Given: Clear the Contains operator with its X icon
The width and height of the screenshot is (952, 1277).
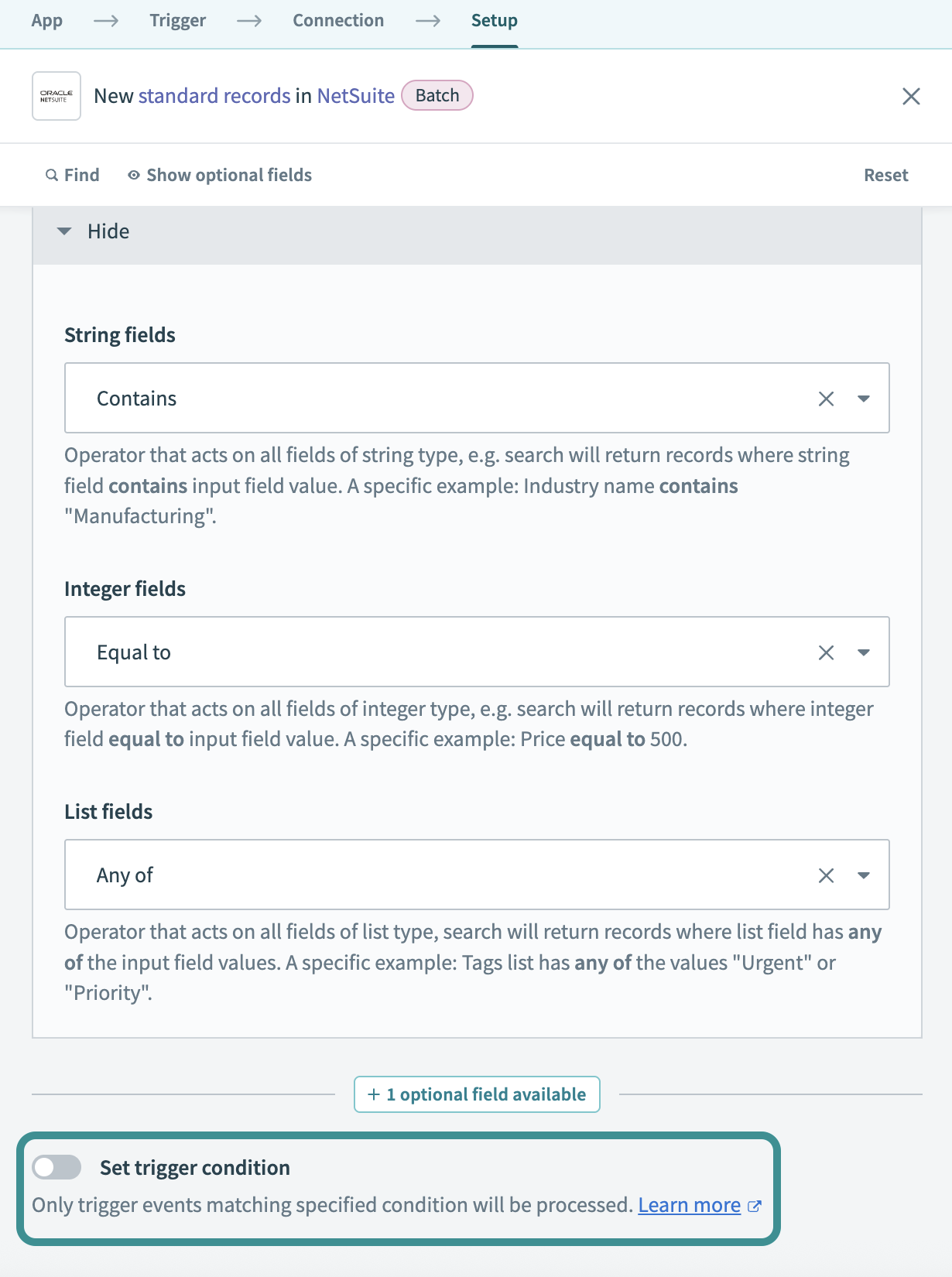Looking at the screenshot, I should pos(826,399).
